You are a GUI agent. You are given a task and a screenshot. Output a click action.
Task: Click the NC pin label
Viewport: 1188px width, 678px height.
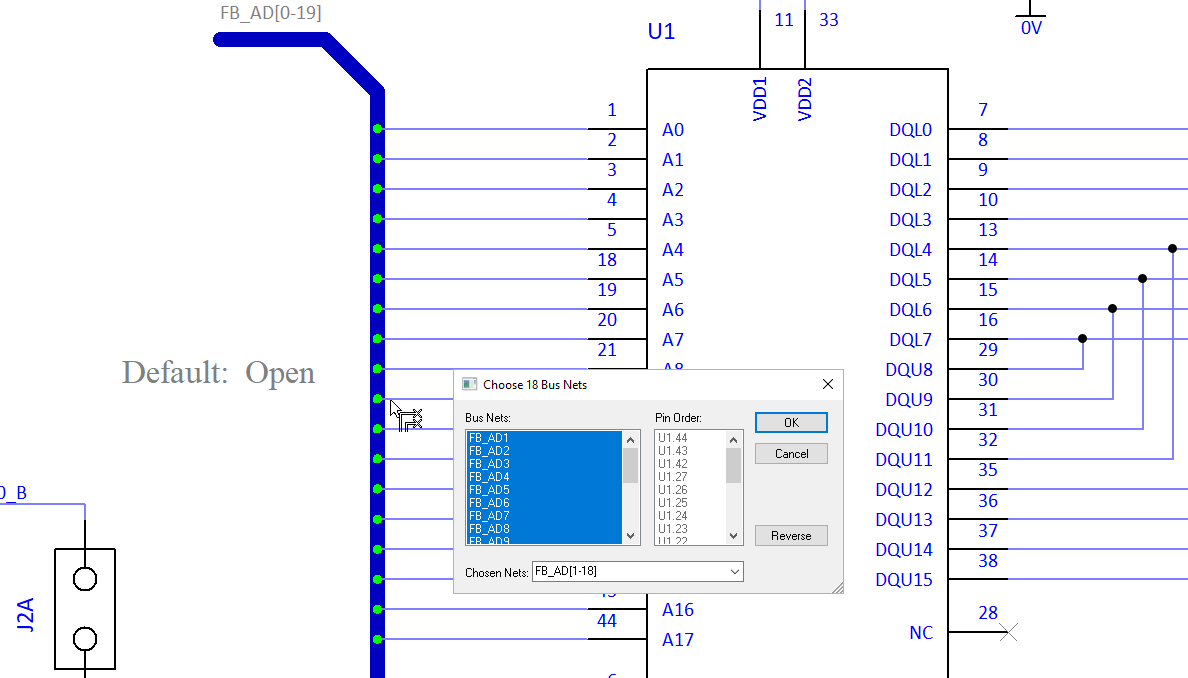(921, 633)
